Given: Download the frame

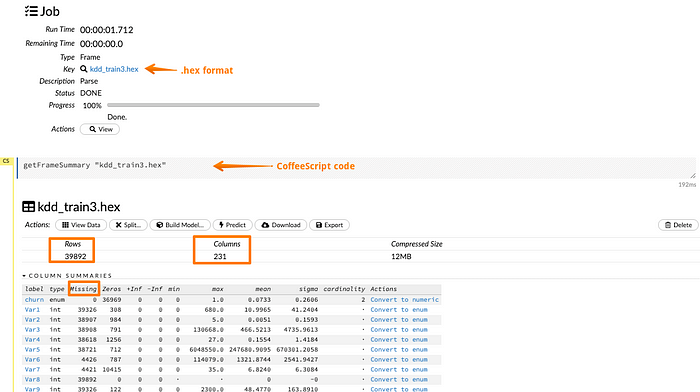Looking at the screenshot, I should pos(281,225).
